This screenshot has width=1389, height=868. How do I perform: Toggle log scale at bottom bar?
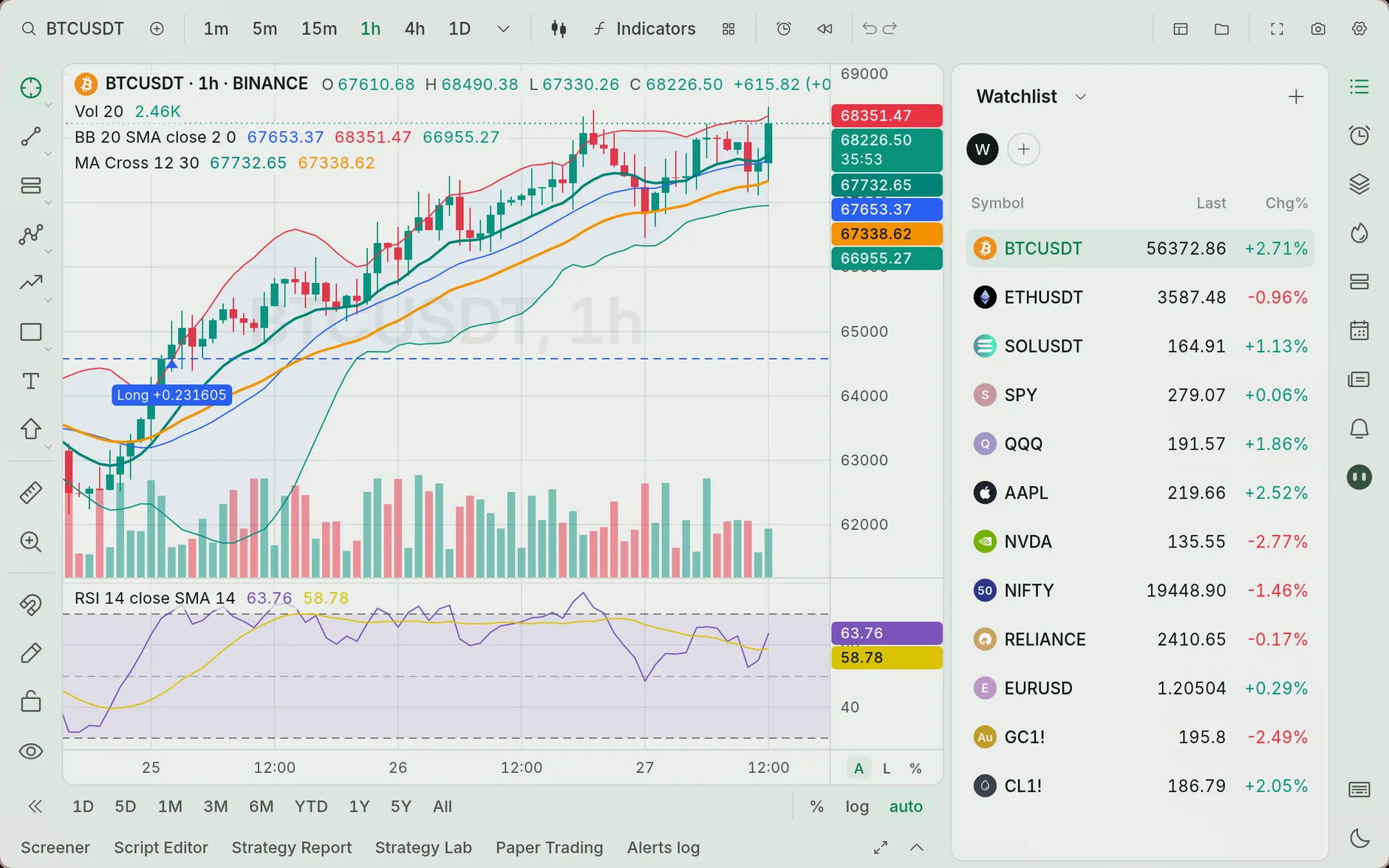(x=857, y=807)
